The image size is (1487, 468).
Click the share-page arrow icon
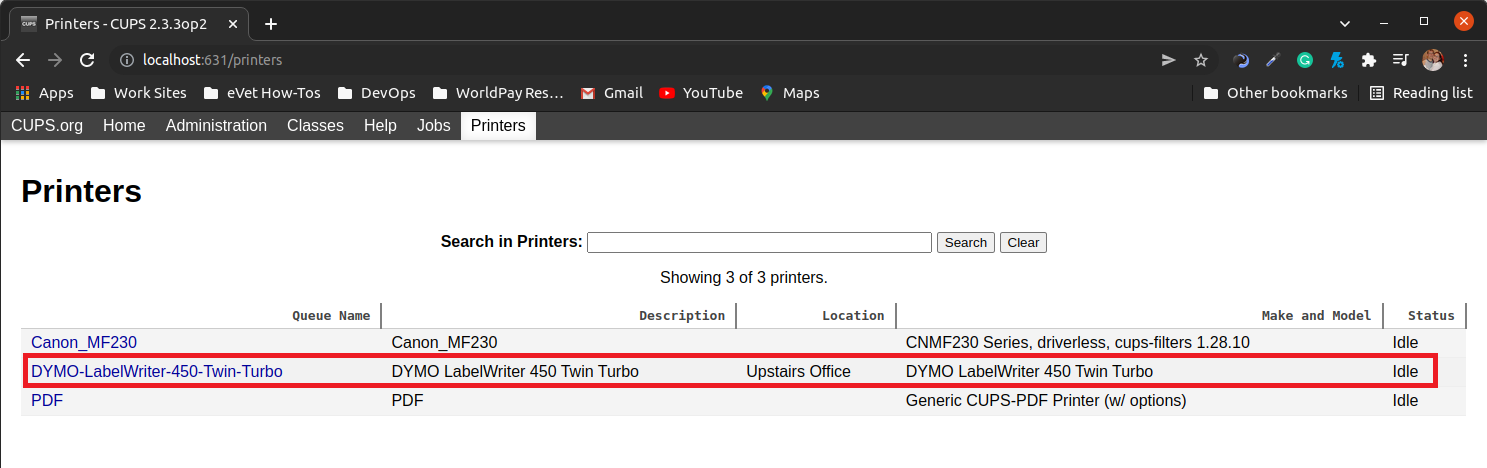click(1168, 60)
